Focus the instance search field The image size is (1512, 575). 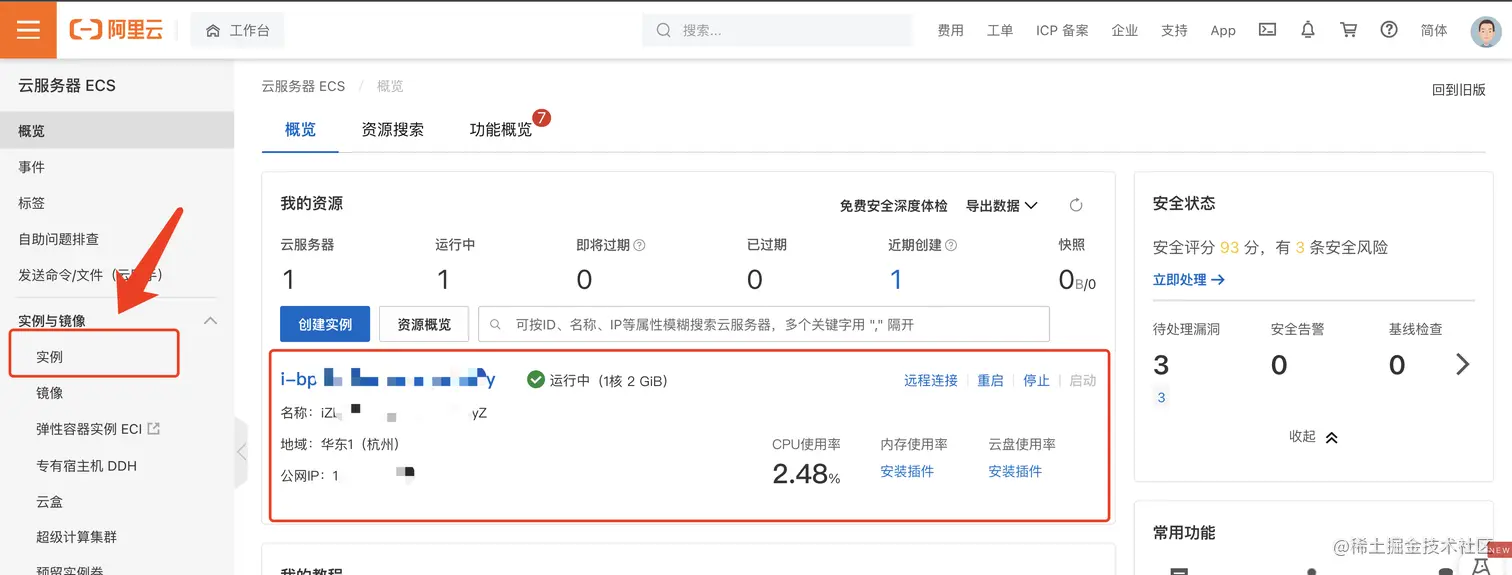[764, 324]
